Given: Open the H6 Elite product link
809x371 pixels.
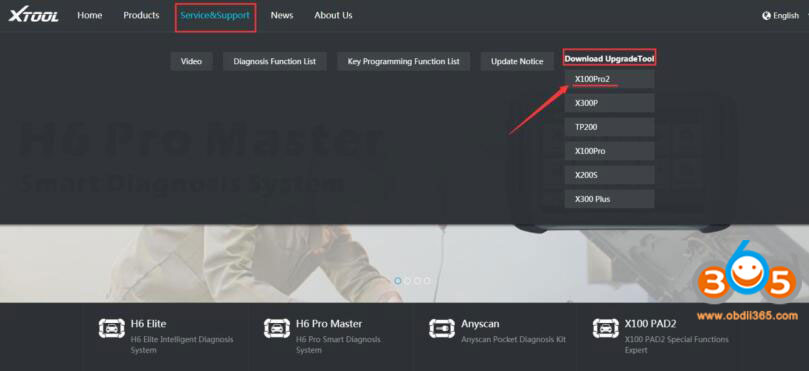Looking at the screenshot, I should click(148, 324).
